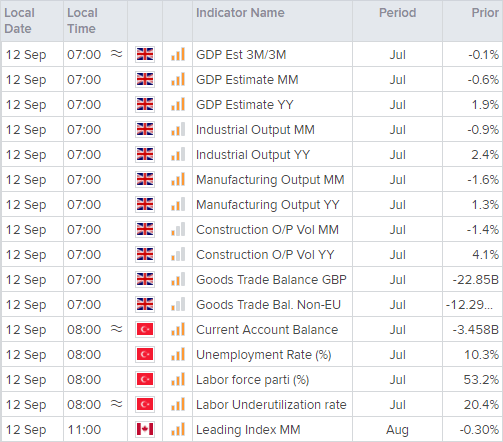Select the Labor force parti (%) row
503x442 pixels.
tap(252, 379)
